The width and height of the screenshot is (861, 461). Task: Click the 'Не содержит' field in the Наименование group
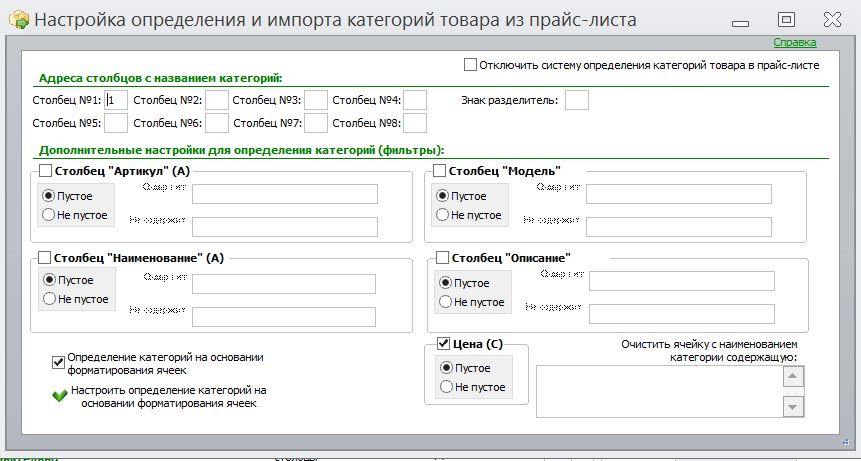[x=284, y=317]
